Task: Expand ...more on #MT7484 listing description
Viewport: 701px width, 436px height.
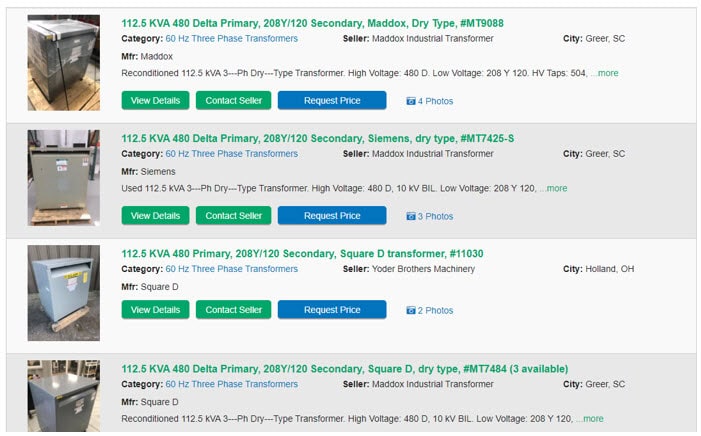Action: coord(590,419)
